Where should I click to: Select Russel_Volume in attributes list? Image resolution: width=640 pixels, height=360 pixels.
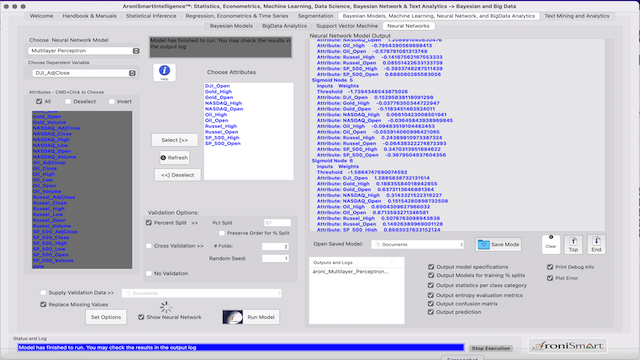coord(52,226)
